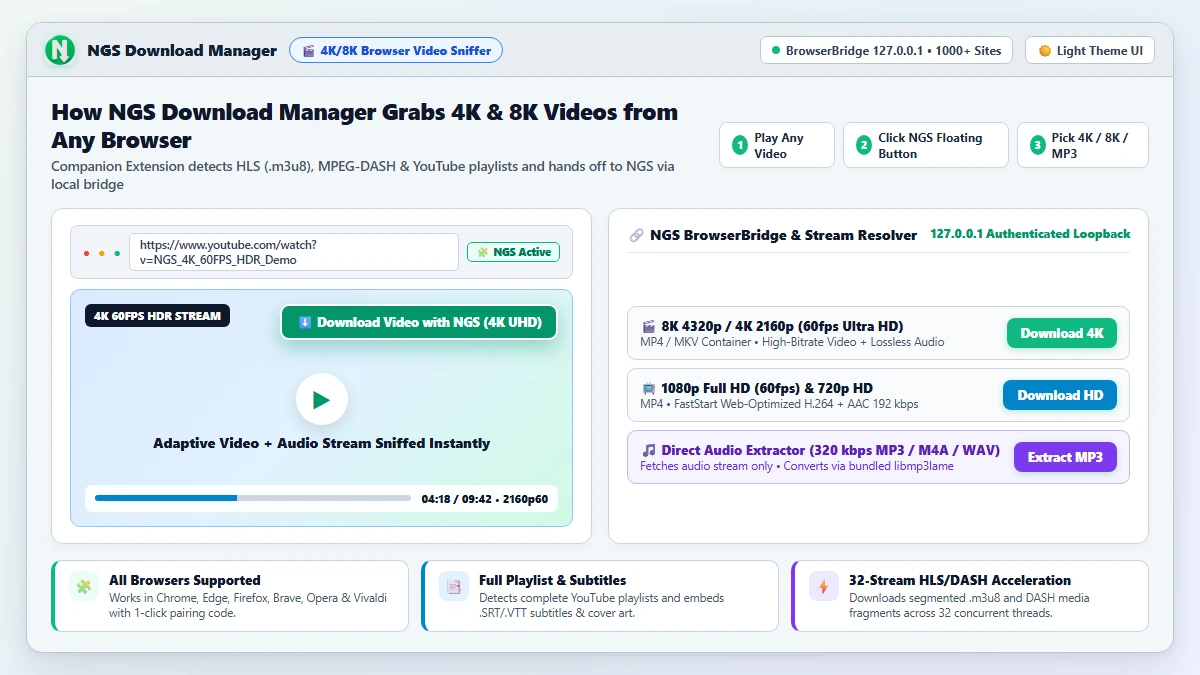This screenshot has height=675, width=1200.
Task: Click the sun icon in Light Theme UI
Action: (x=1044, y=50)
